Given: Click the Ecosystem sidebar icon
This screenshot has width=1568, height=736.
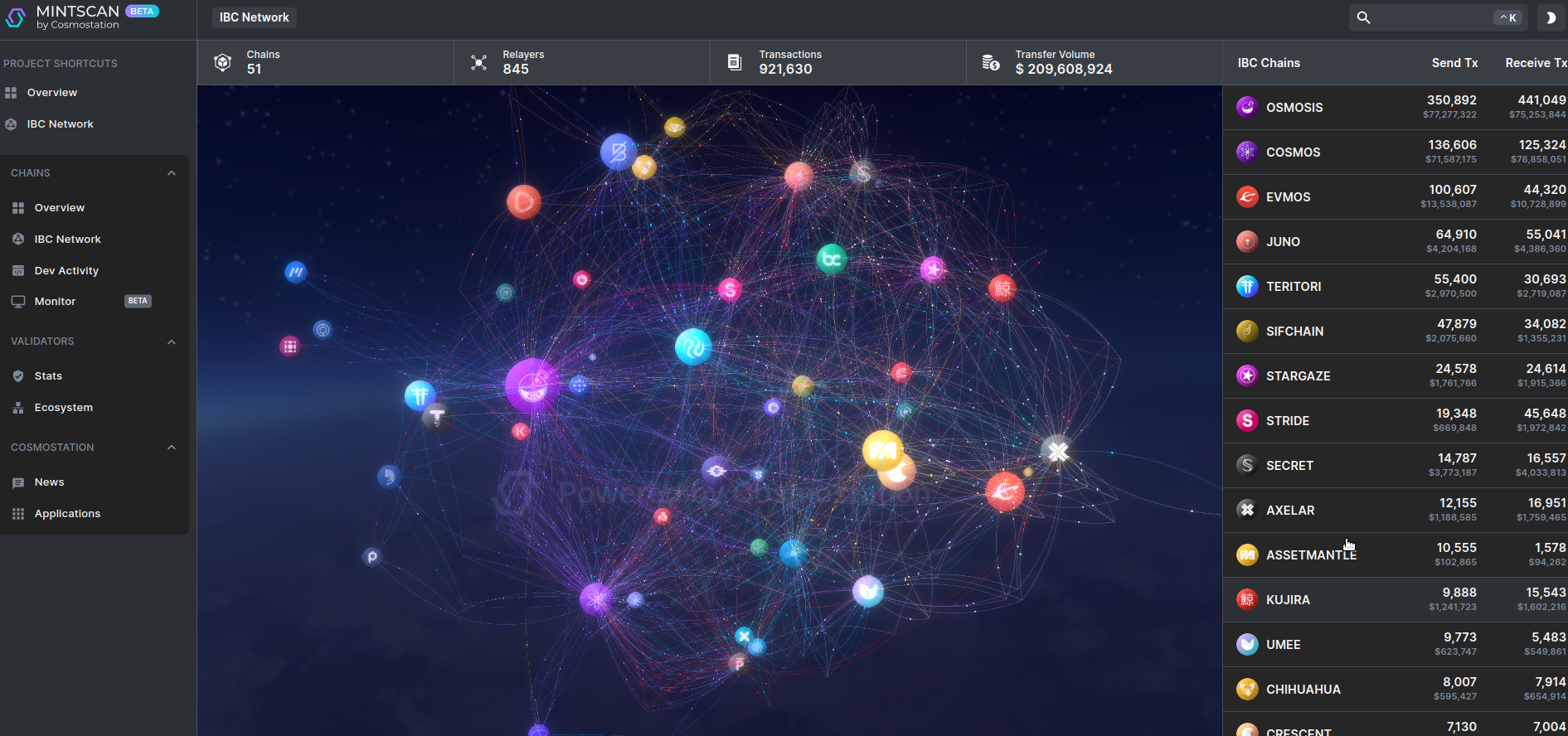Looking at the screenshot, I should (18, 408).
